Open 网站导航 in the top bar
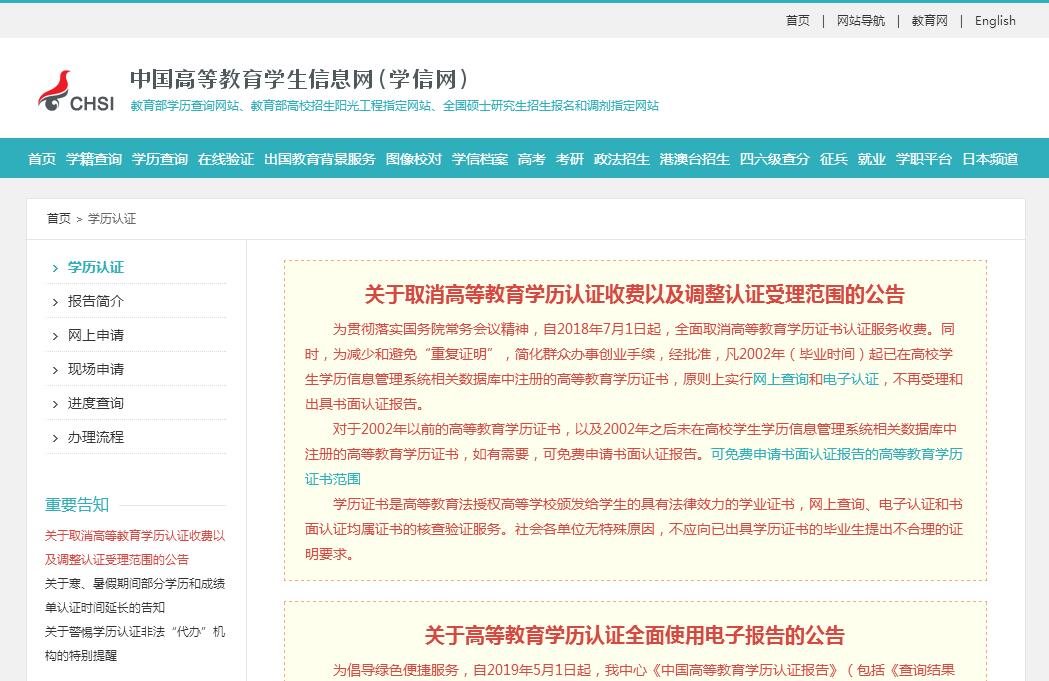The width and height of the screenshot is (1049, 681). point(861,21)
